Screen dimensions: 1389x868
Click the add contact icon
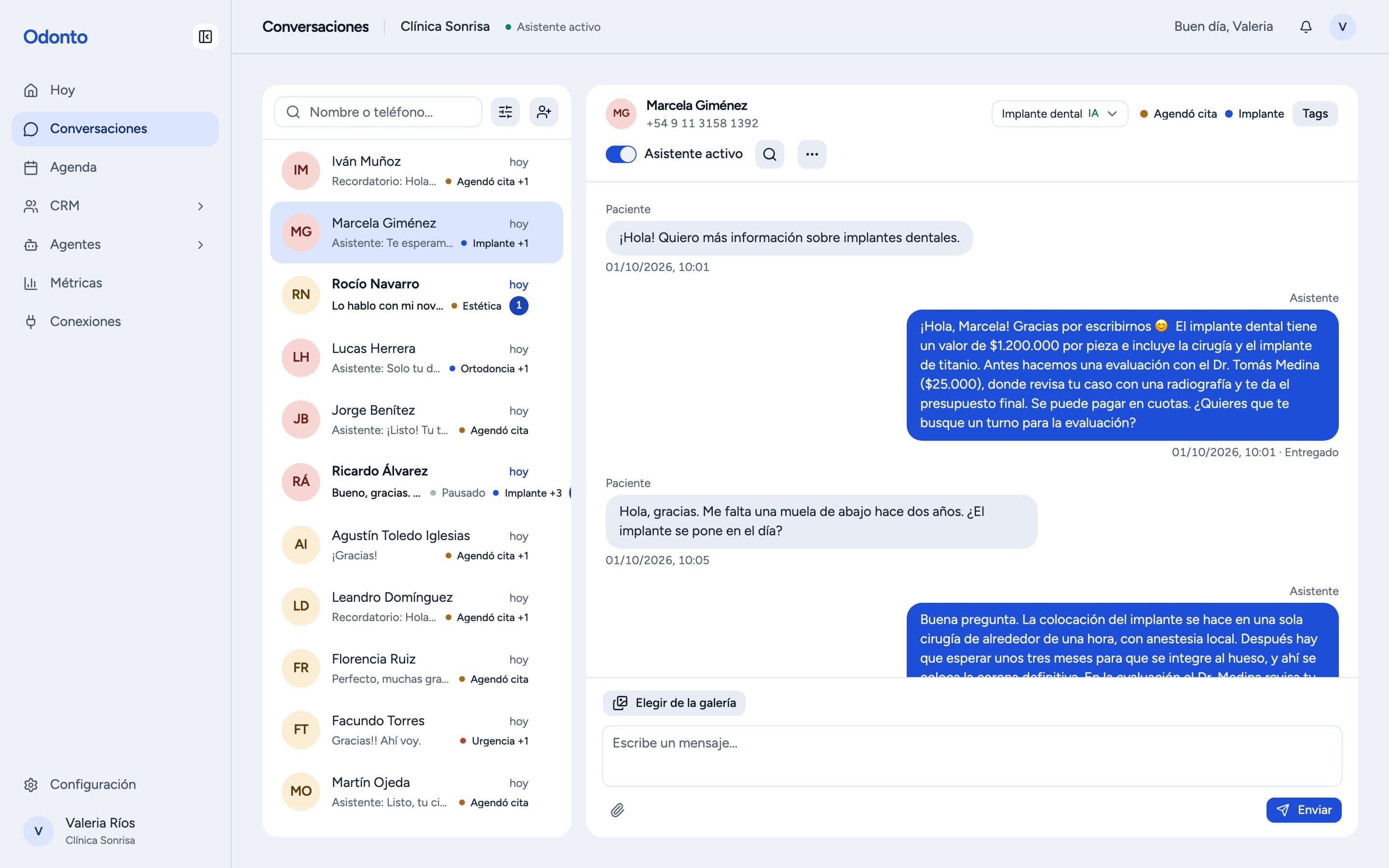[544, 112]
